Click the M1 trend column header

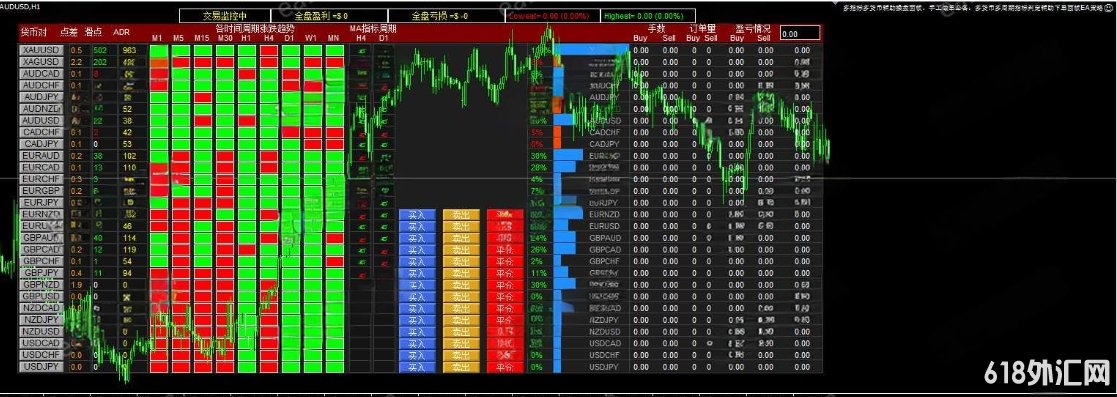tap(157, 38)
